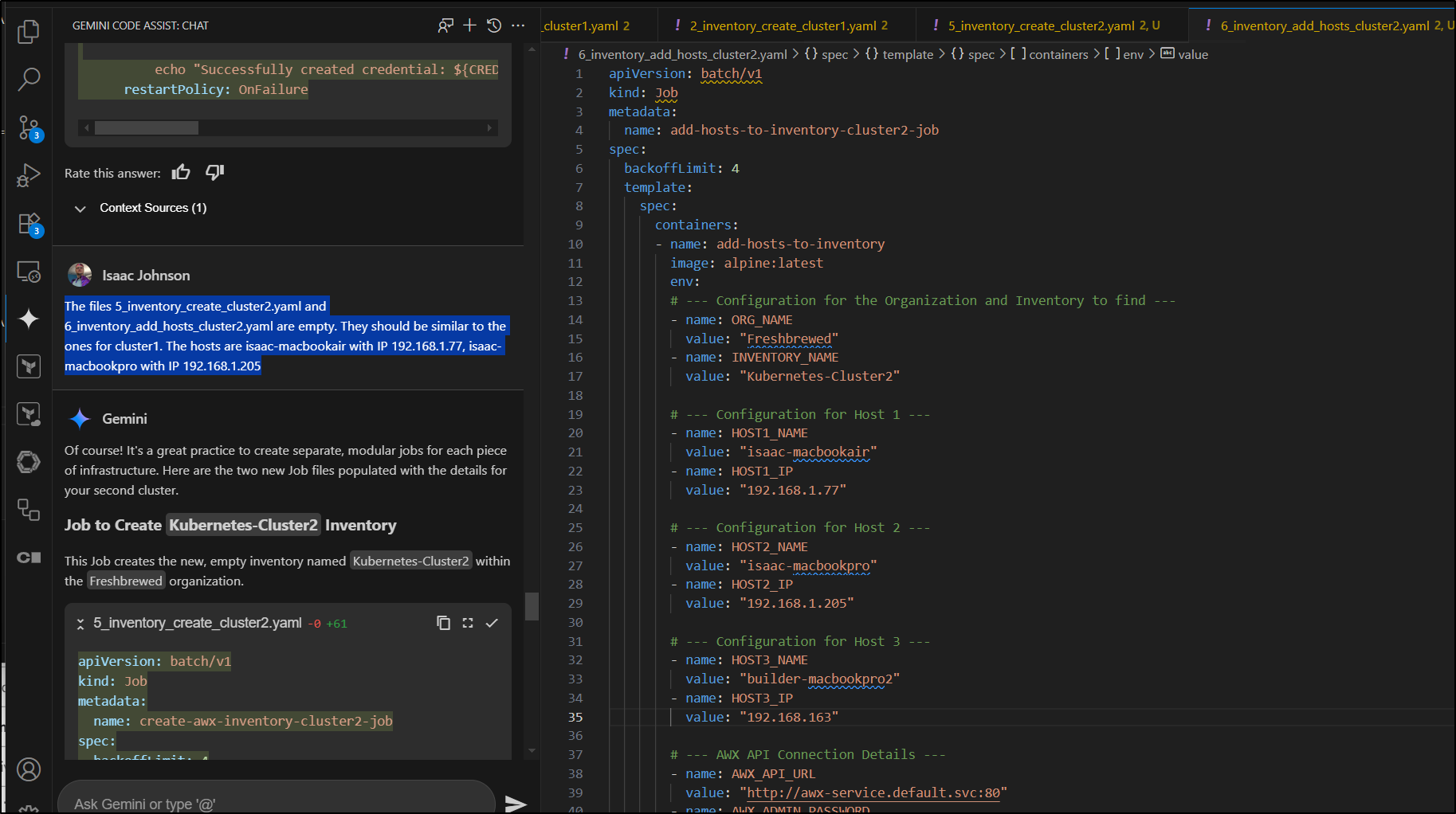Give thumbs up rating to the answer
Image resolution: width=1456 pixels, height=814 pixels.
(x=181, y=172)
